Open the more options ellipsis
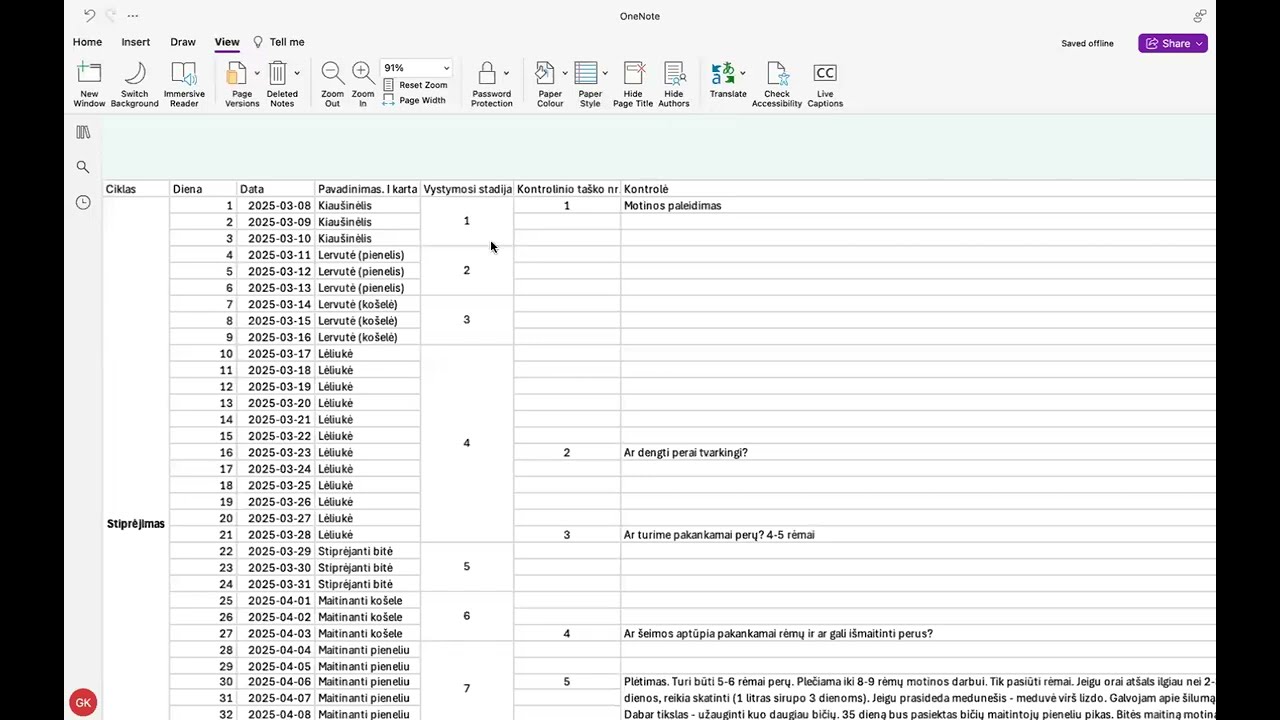This screenshot has height=720, width=1280. (x=133, y=16)
